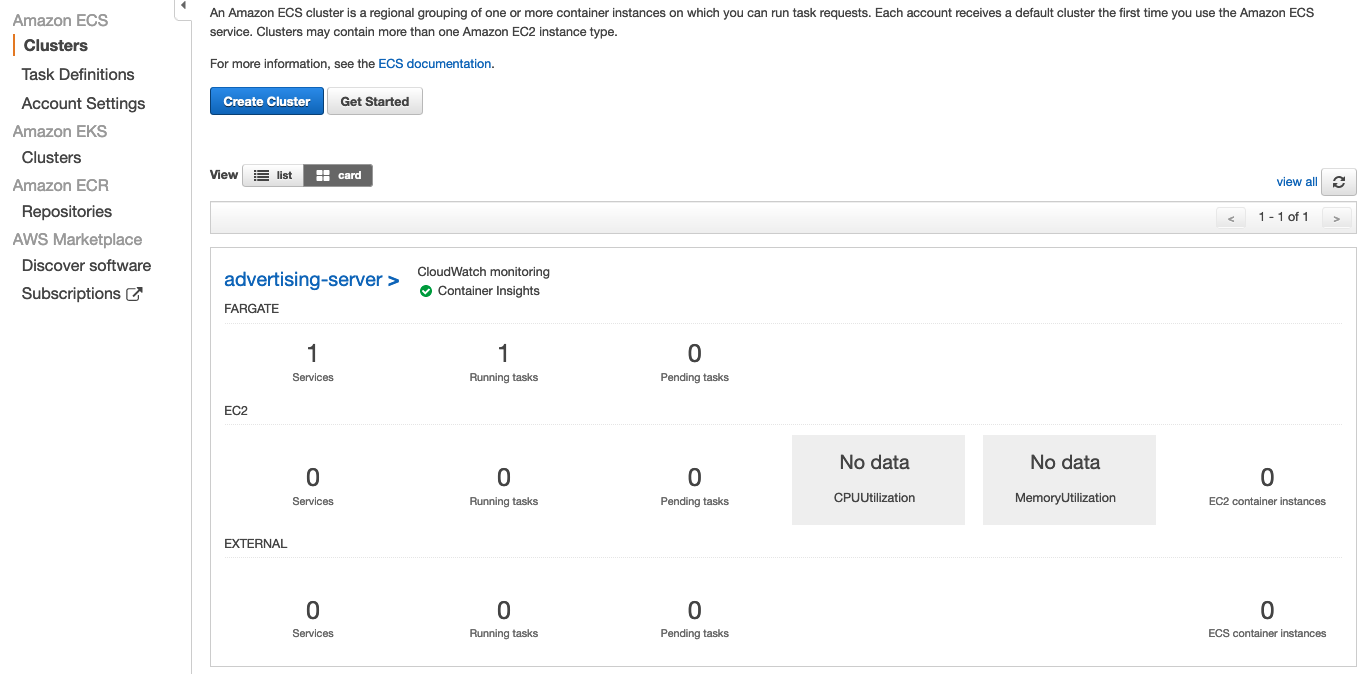Click the view all link
This screenshot has width=1367, height=674.
pyautogui.click(x=1297, y=182)
